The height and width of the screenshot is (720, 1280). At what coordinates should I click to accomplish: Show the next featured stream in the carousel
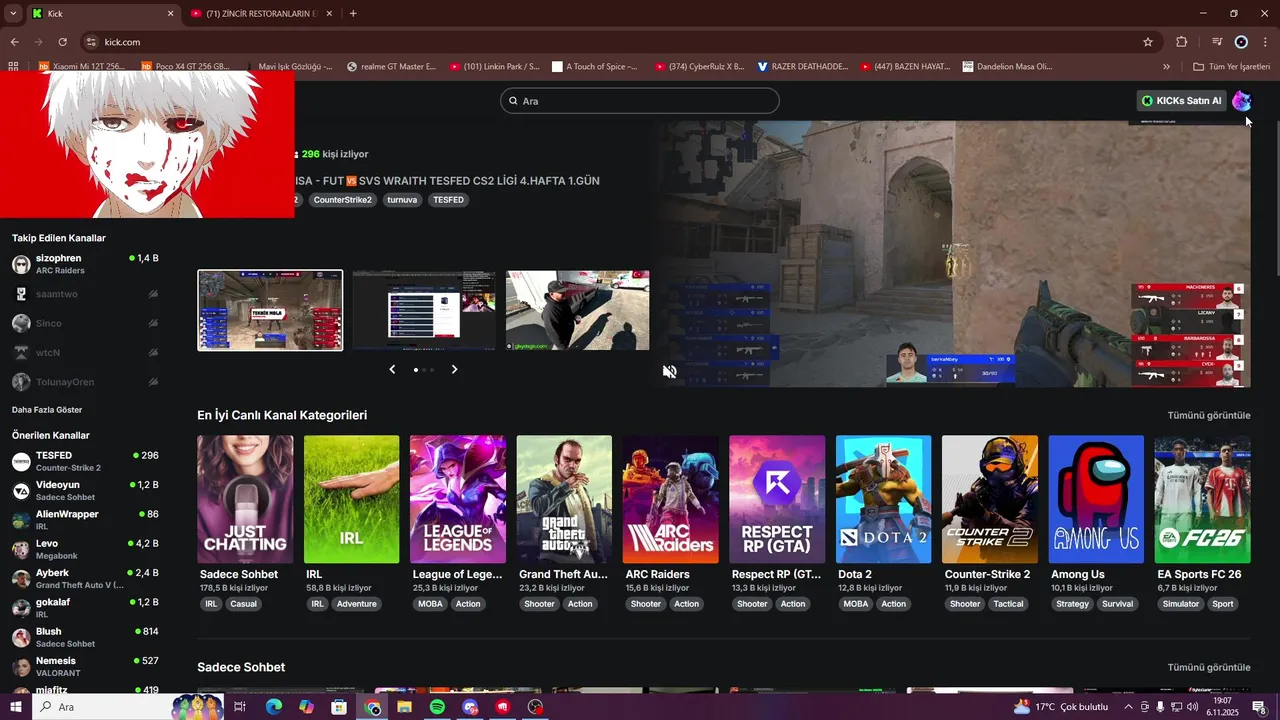coord(454,370)
